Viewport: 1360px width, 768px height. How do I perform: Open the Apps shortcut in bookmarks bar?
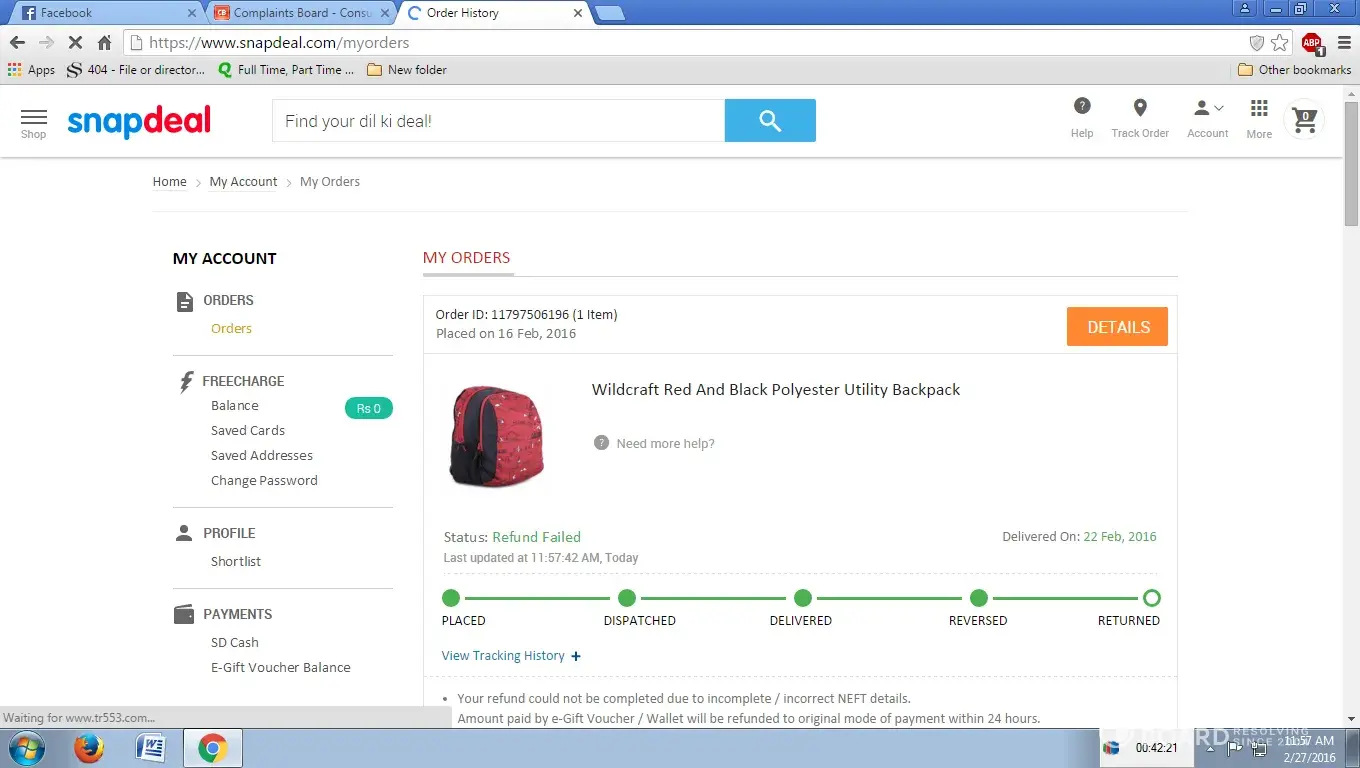pyautogui.click(x=31, y=70)
